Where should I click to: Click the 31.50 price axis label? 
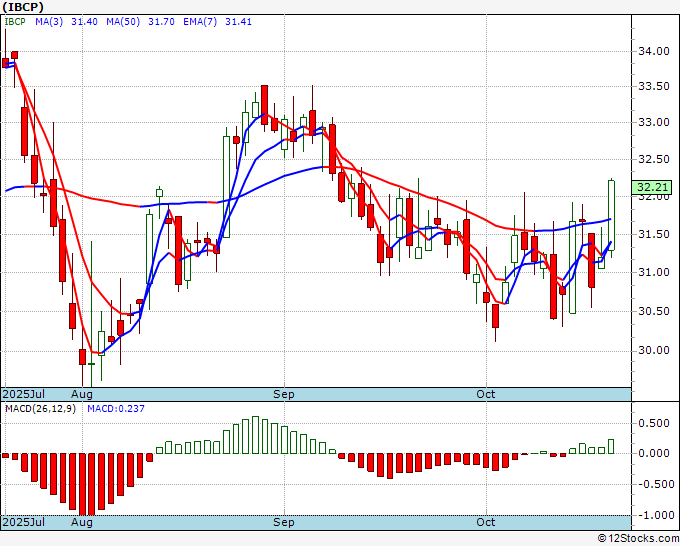tap(654, 235)
